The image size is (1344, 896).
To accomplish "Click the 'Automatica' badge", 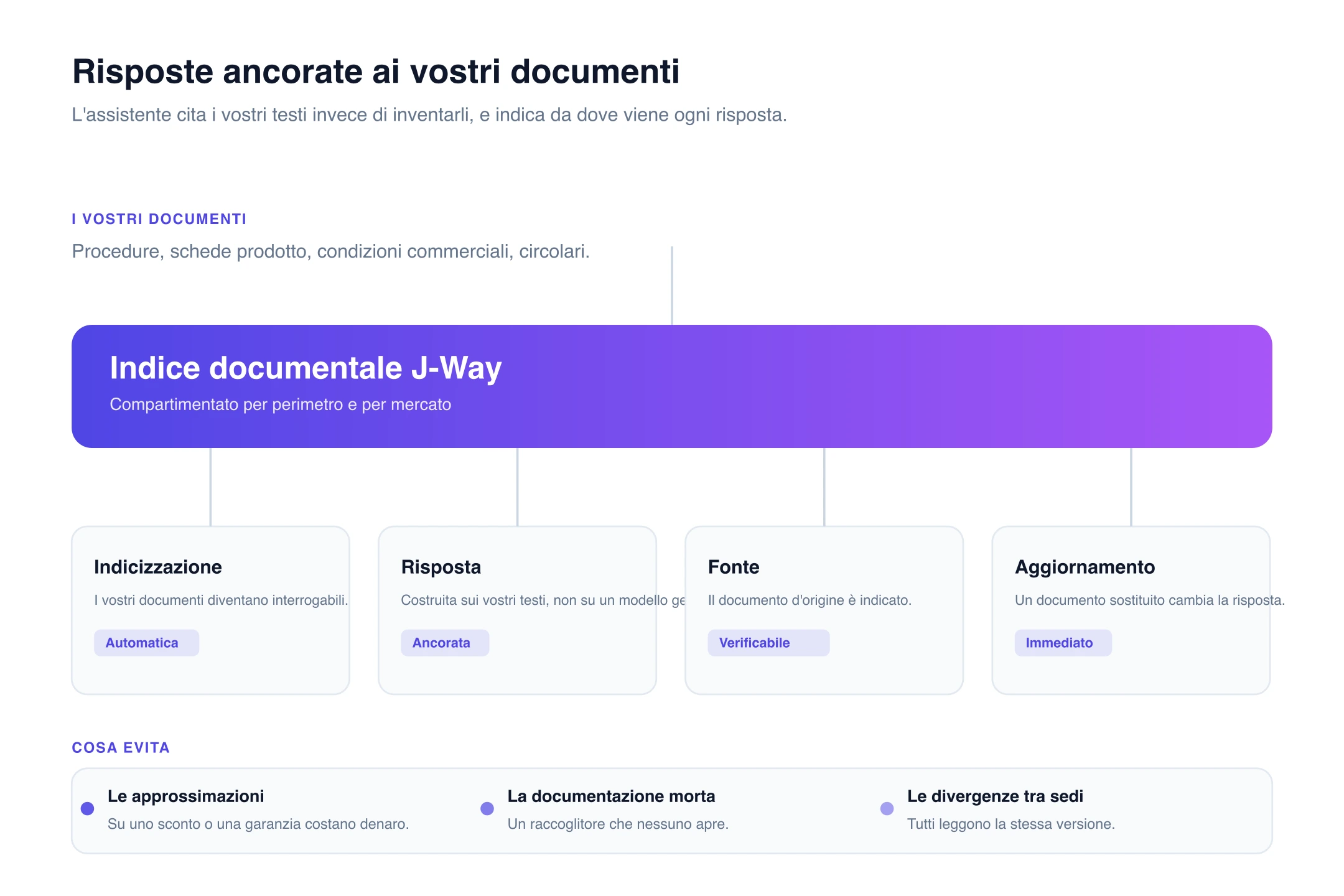I will [147, 643].
